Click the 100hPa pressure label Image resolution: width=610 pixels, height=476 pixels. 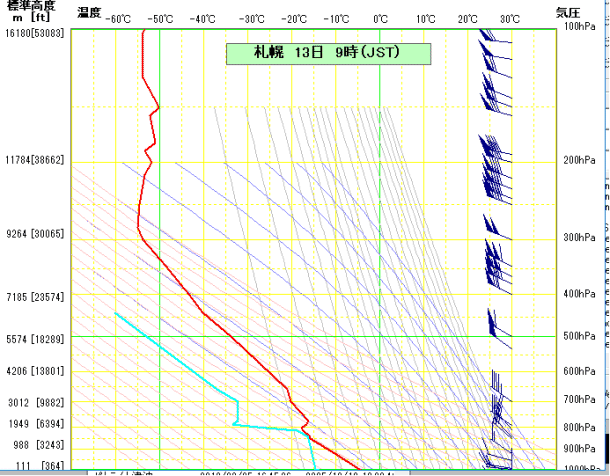(x=579, y=27)
